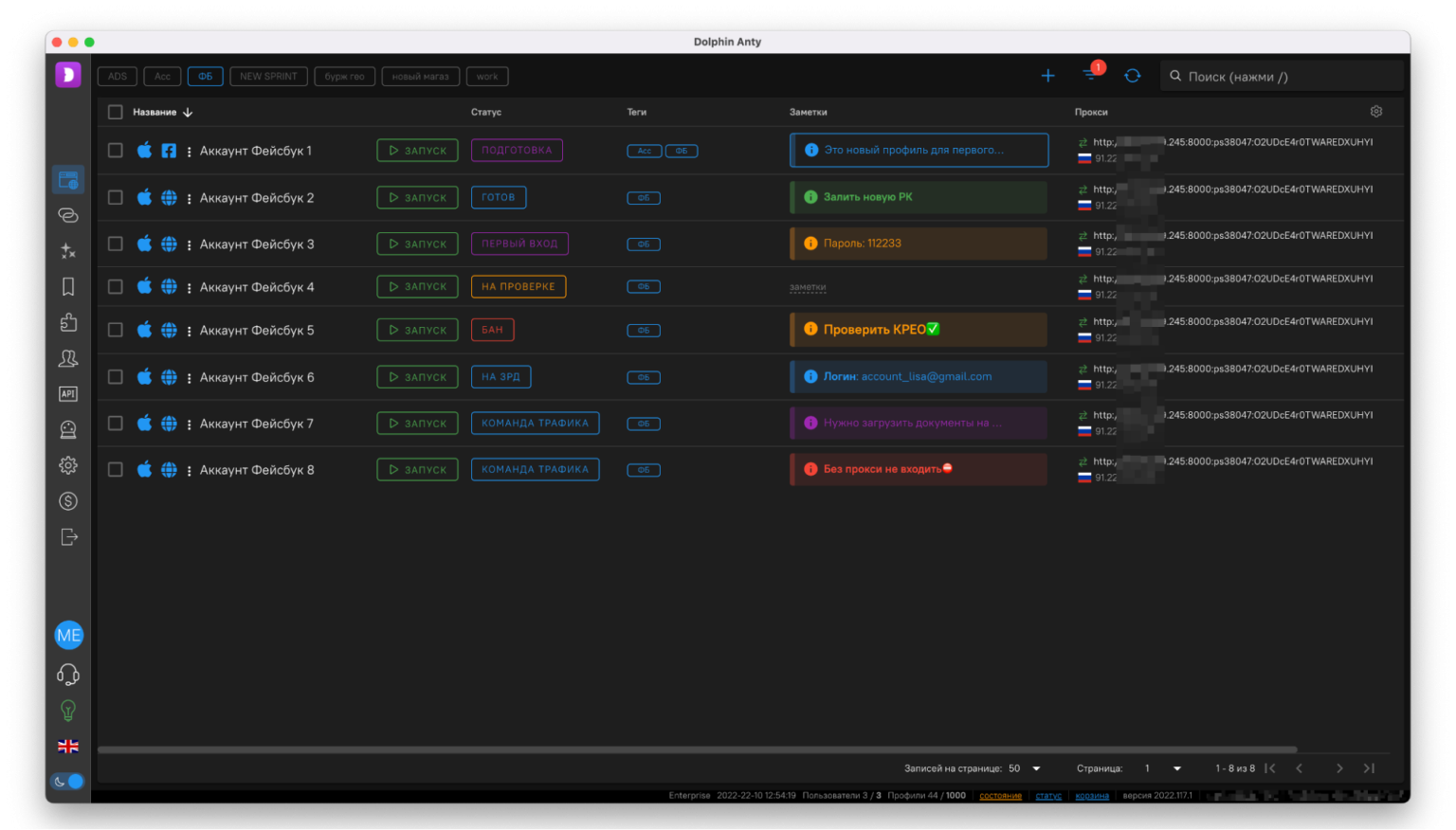Open the support headset icon

pos(68,675)
